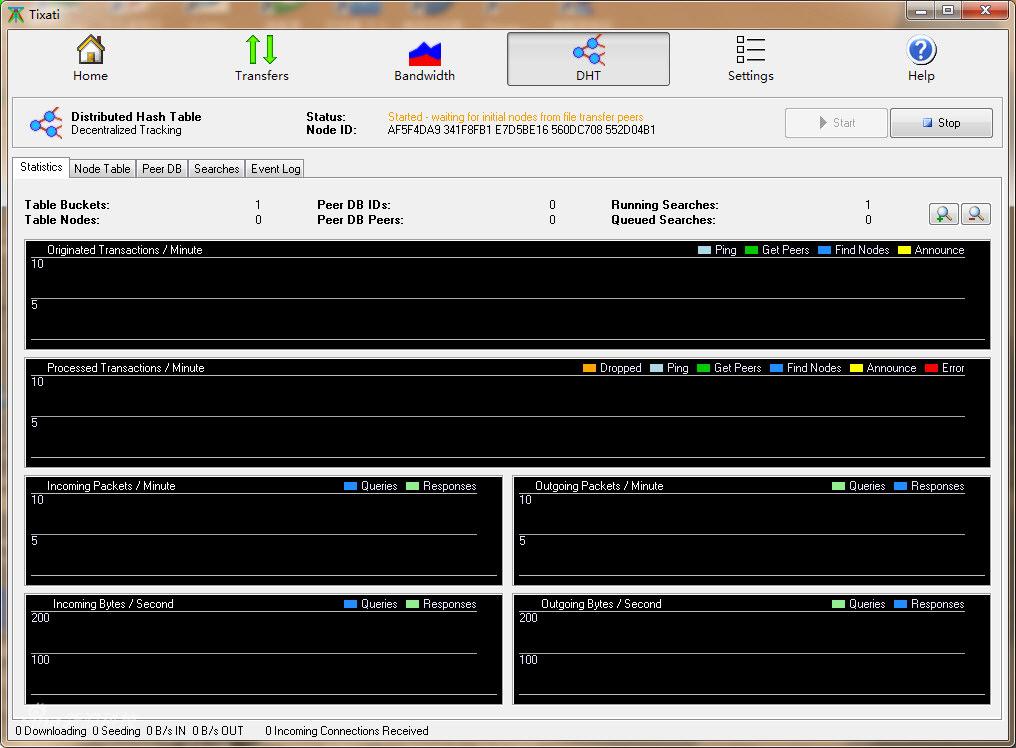
Task: Switch to the Peer DB tab
Action: pos(161,169)
